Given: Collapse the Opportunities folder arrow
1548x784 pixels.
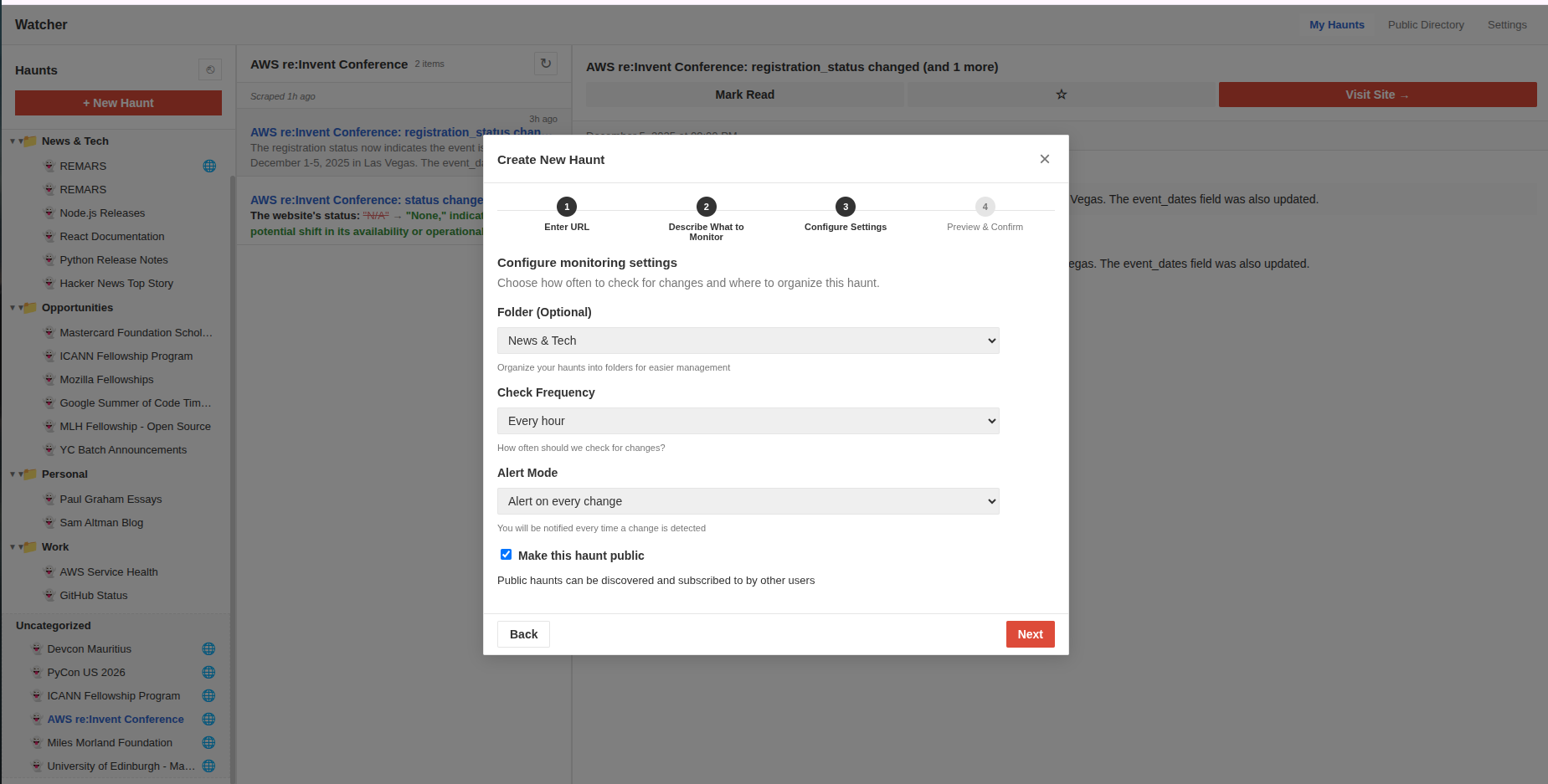Looking at the screenshot, I should point(13,307).
